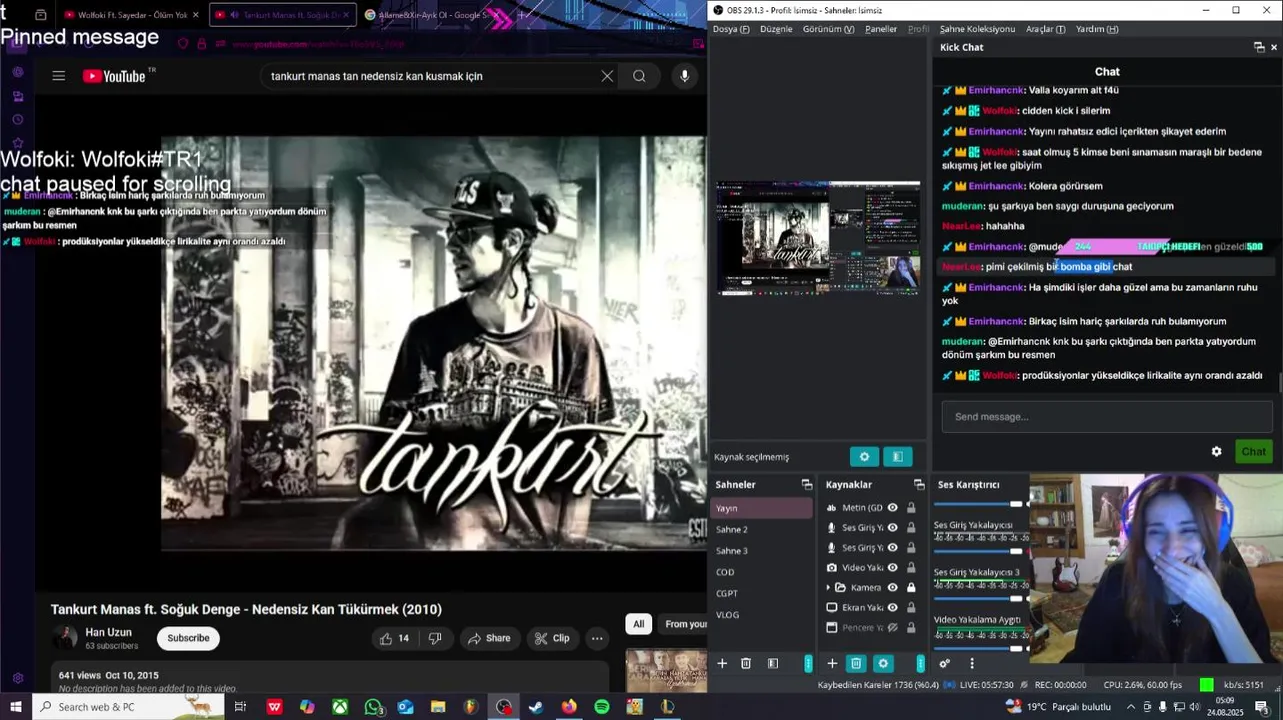
Task: Delete the selected scene in Sahneler panel
Action: 746,663
